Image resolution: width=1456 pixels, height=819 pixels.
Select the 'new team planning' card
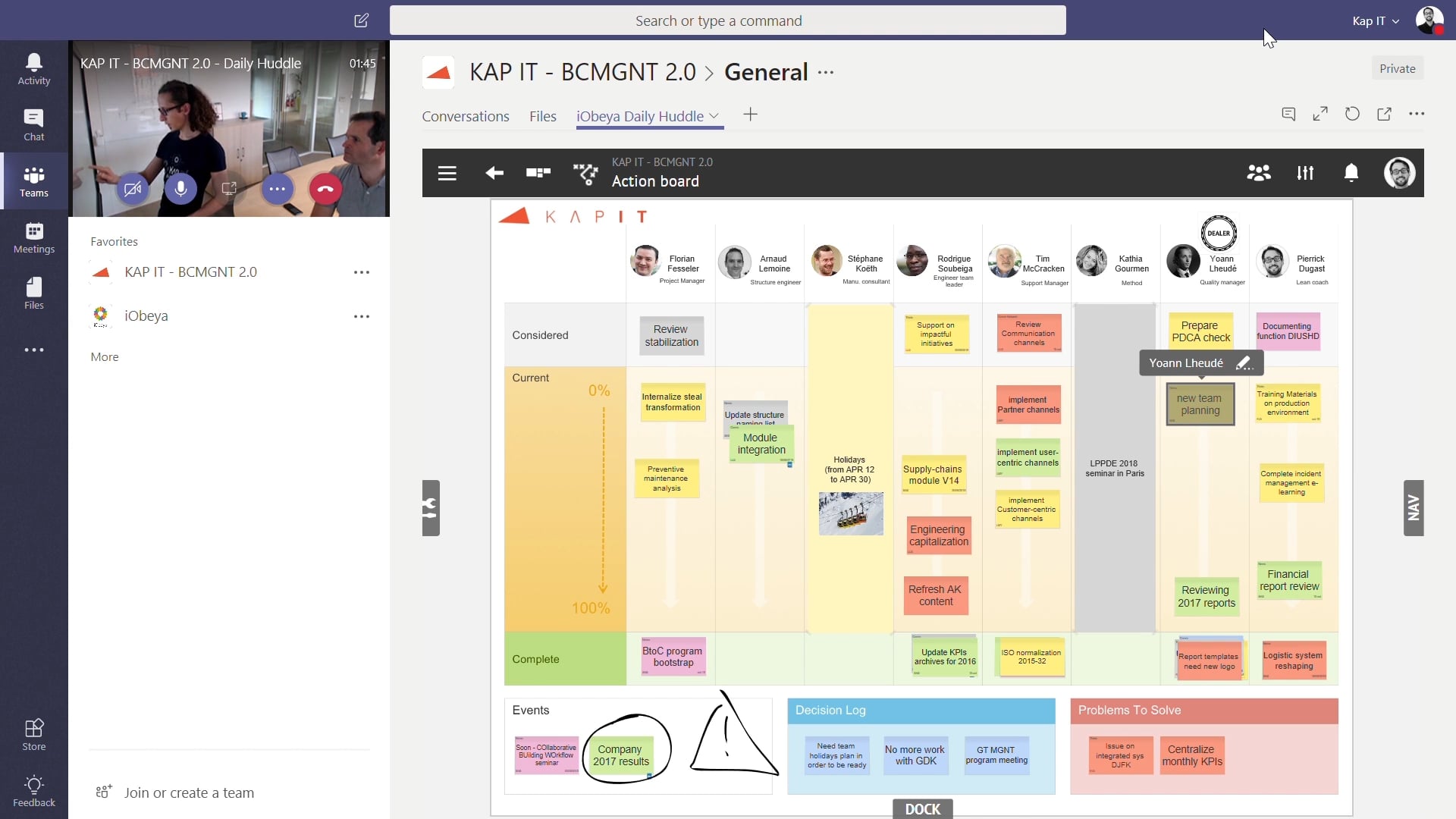(1200, 404)
